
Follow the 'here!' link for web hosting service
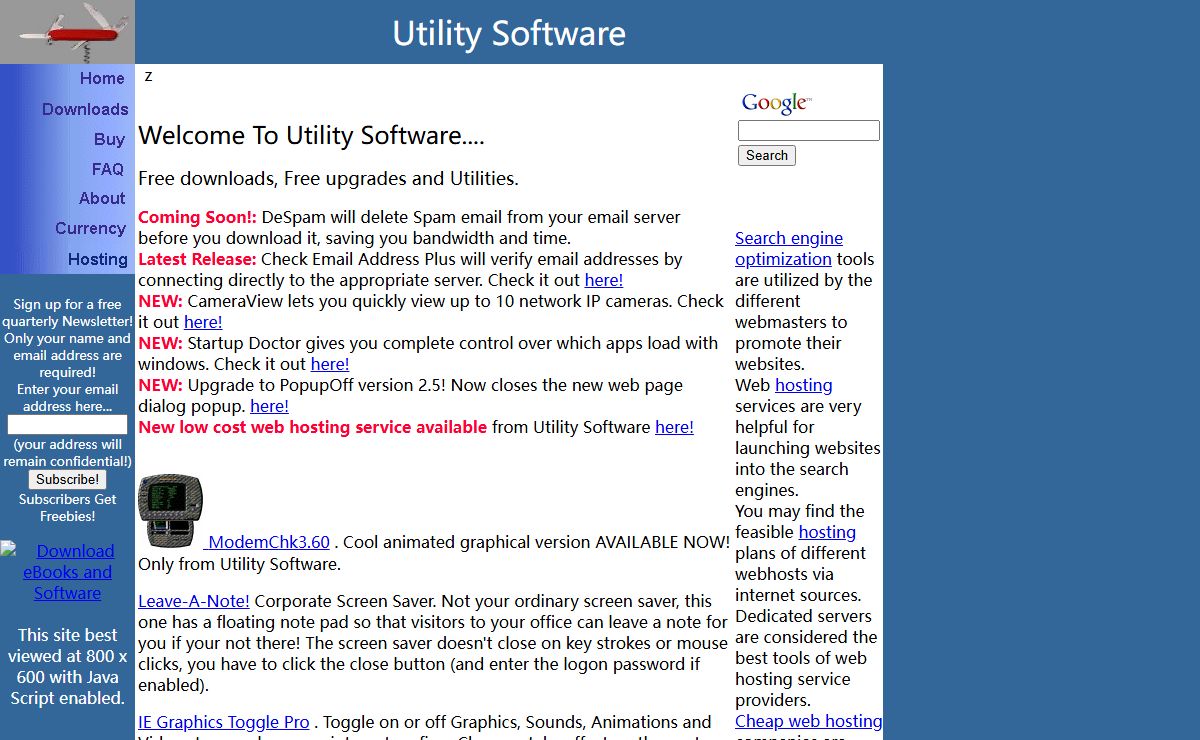click(674, 427)
